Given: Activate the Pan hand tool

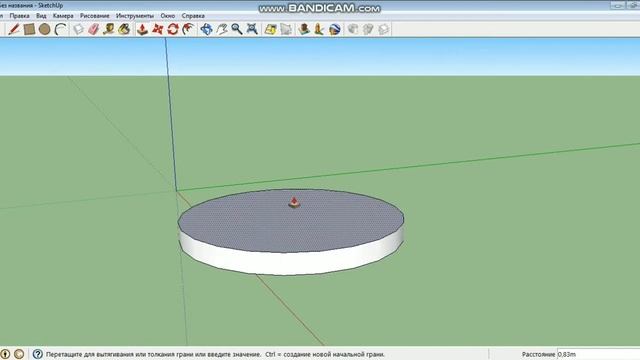Looking at the screenshot, I should (x=222, y=29).
